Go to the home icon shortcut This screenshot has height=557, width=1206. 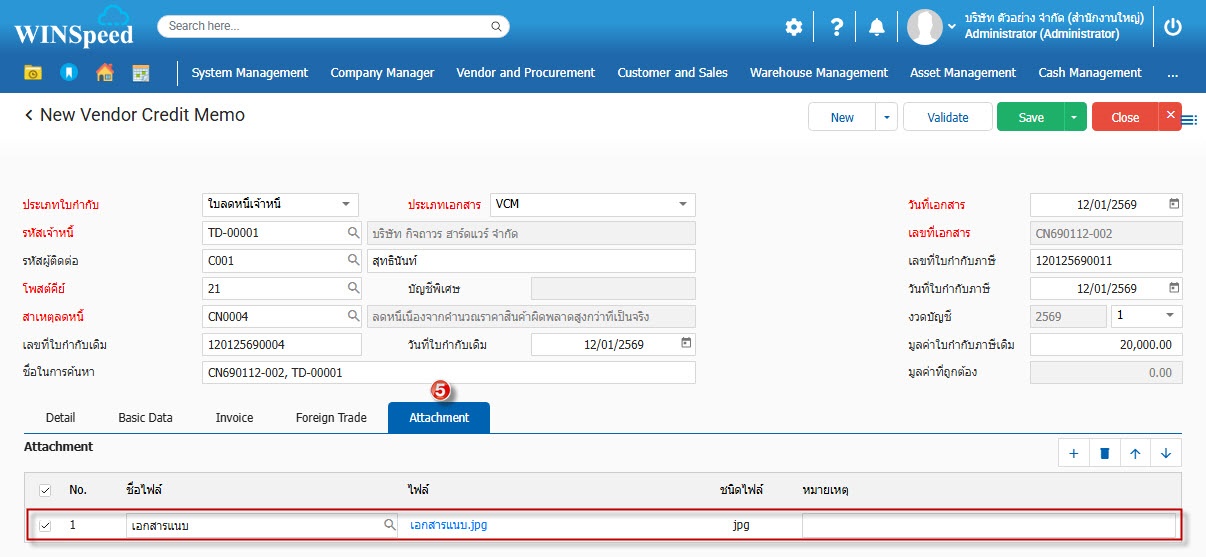click(x=104, y=73)
